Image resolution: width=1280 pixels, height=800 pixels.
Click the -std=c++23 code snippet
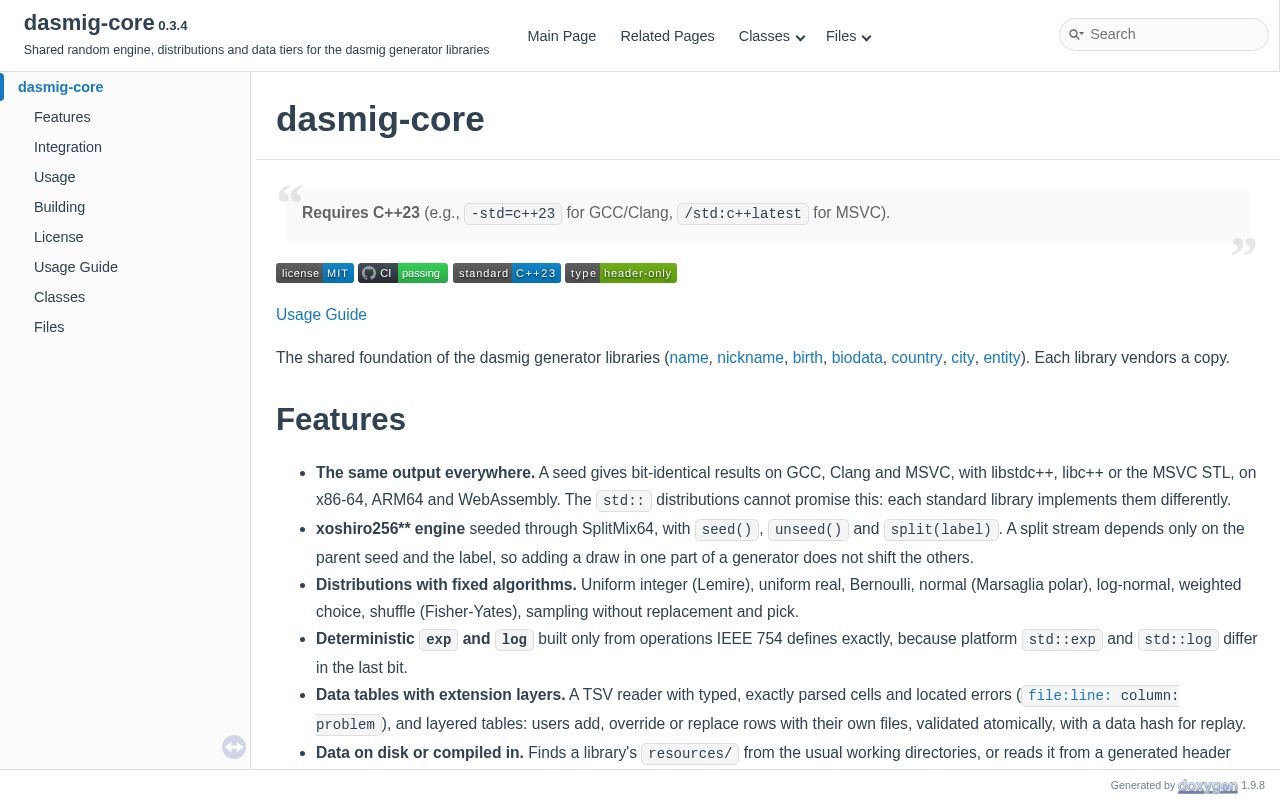[513, 214]
